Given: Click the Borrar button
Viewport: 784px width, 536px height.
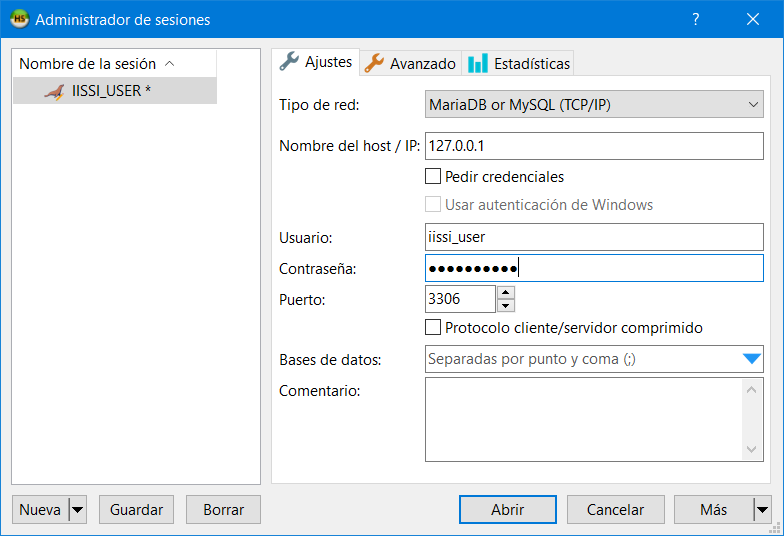Looking at the screenshot, I should [224, 510].
